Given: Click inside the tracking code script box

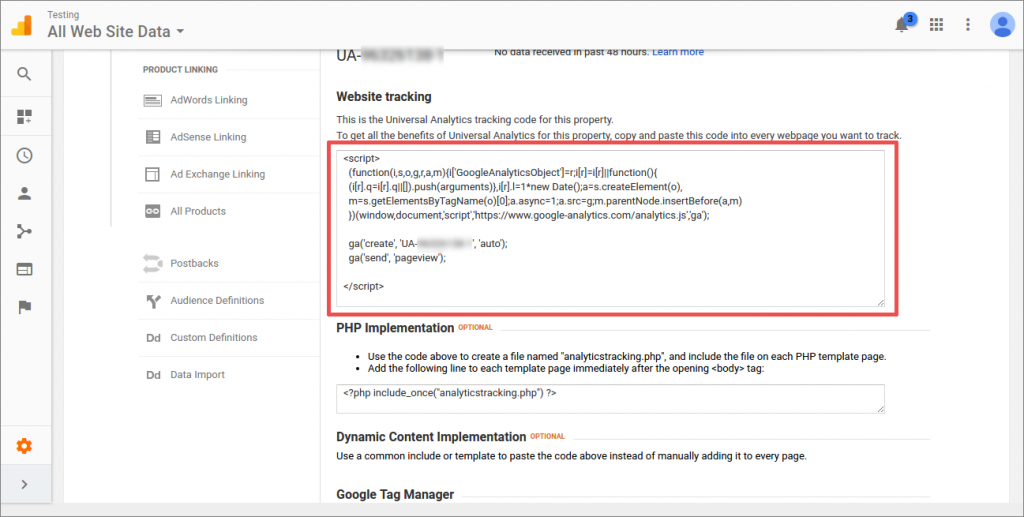Looking at the screenshot, I should pos(610,227).
